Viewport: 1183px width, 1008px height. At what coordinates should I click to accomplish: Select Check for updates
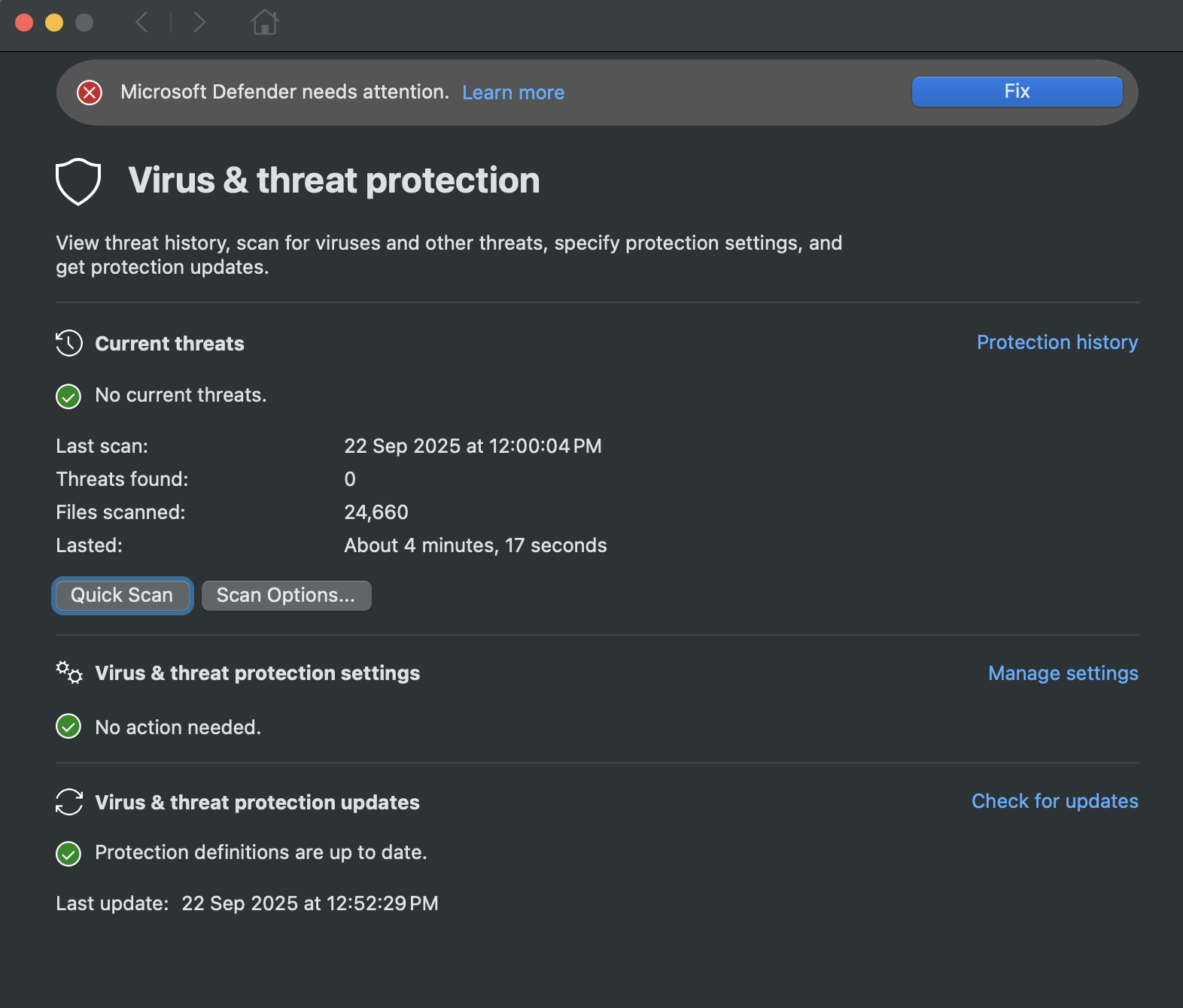(1054, 801)
